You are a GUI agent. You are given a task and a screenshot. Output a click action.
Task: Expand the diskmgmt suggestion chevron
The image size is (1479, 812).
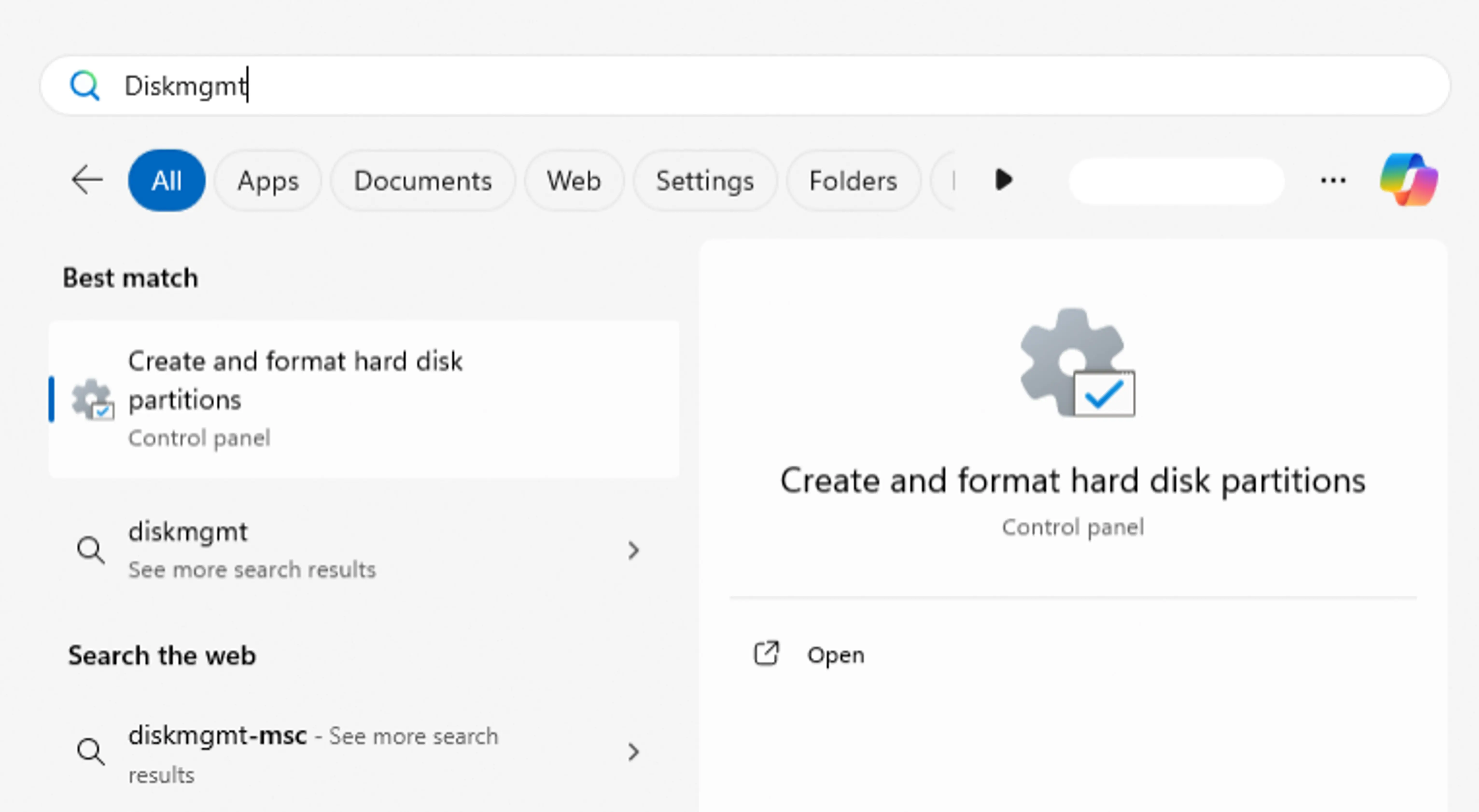[x=633, y=550]
